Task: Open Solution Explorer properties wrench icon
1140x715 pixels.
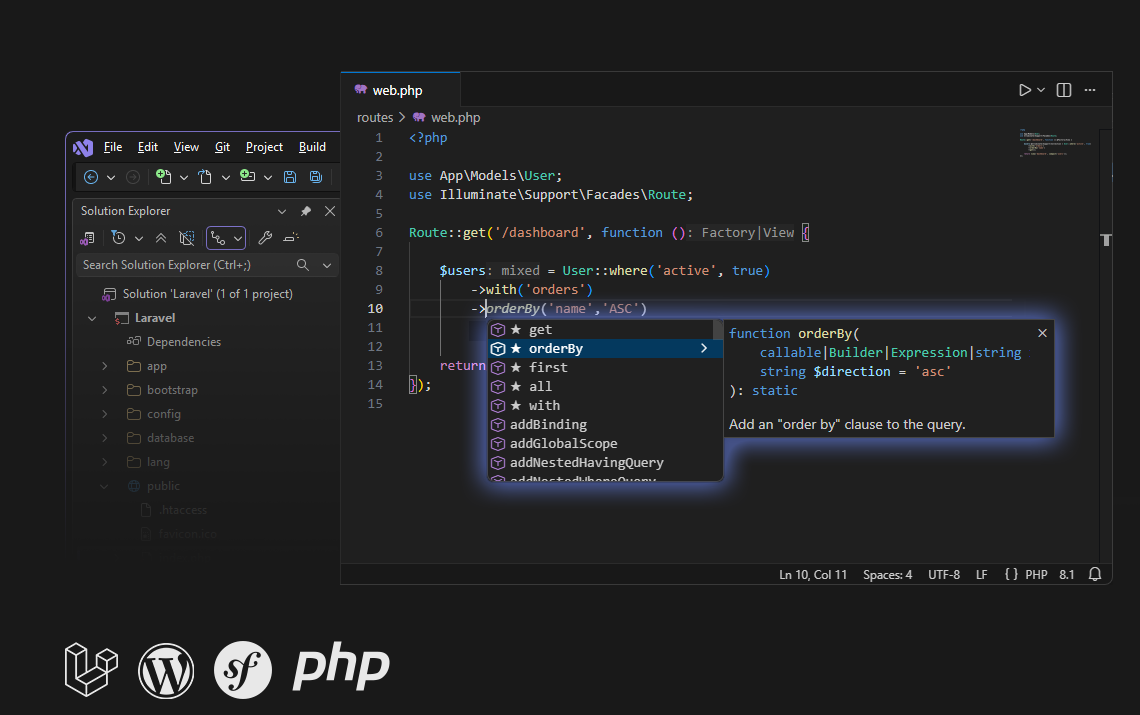Action: tap(266, 239)
